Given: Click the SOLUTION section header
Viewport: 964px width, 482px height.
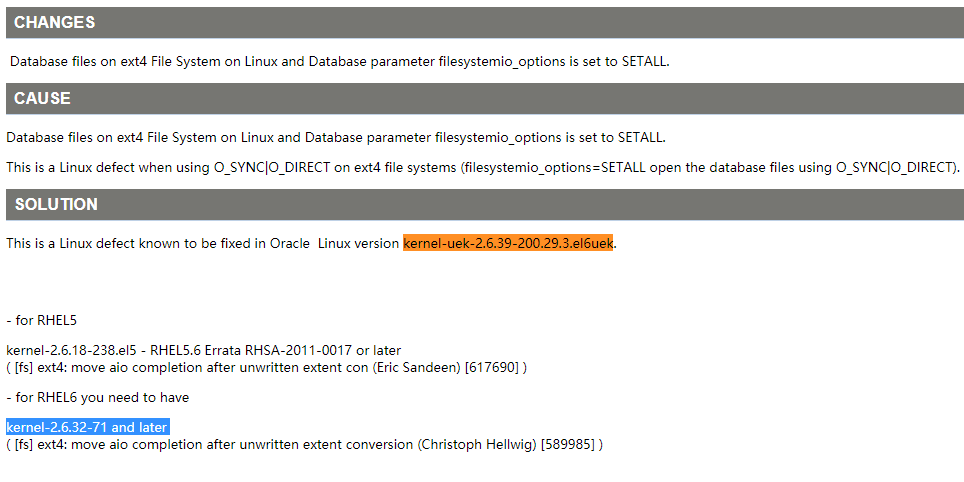Looking at the screenshot, I should pos(485,204).
